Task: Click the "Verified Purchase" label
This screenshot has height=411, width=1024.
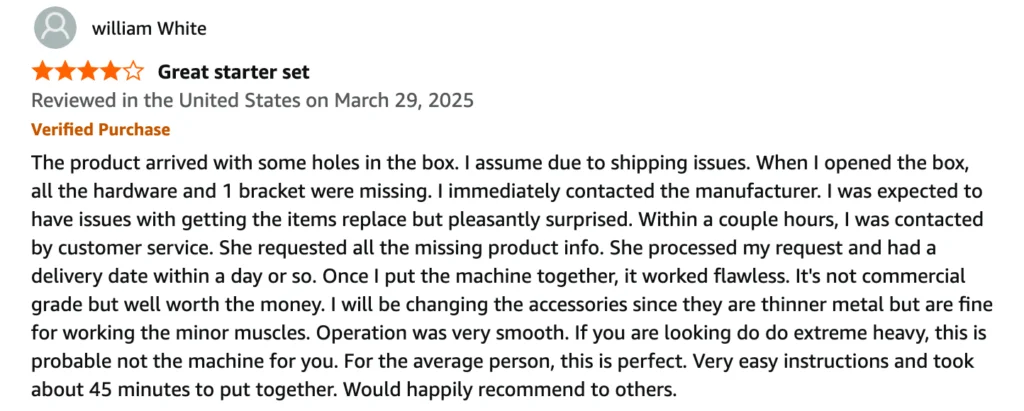Action: pos(101,129)
